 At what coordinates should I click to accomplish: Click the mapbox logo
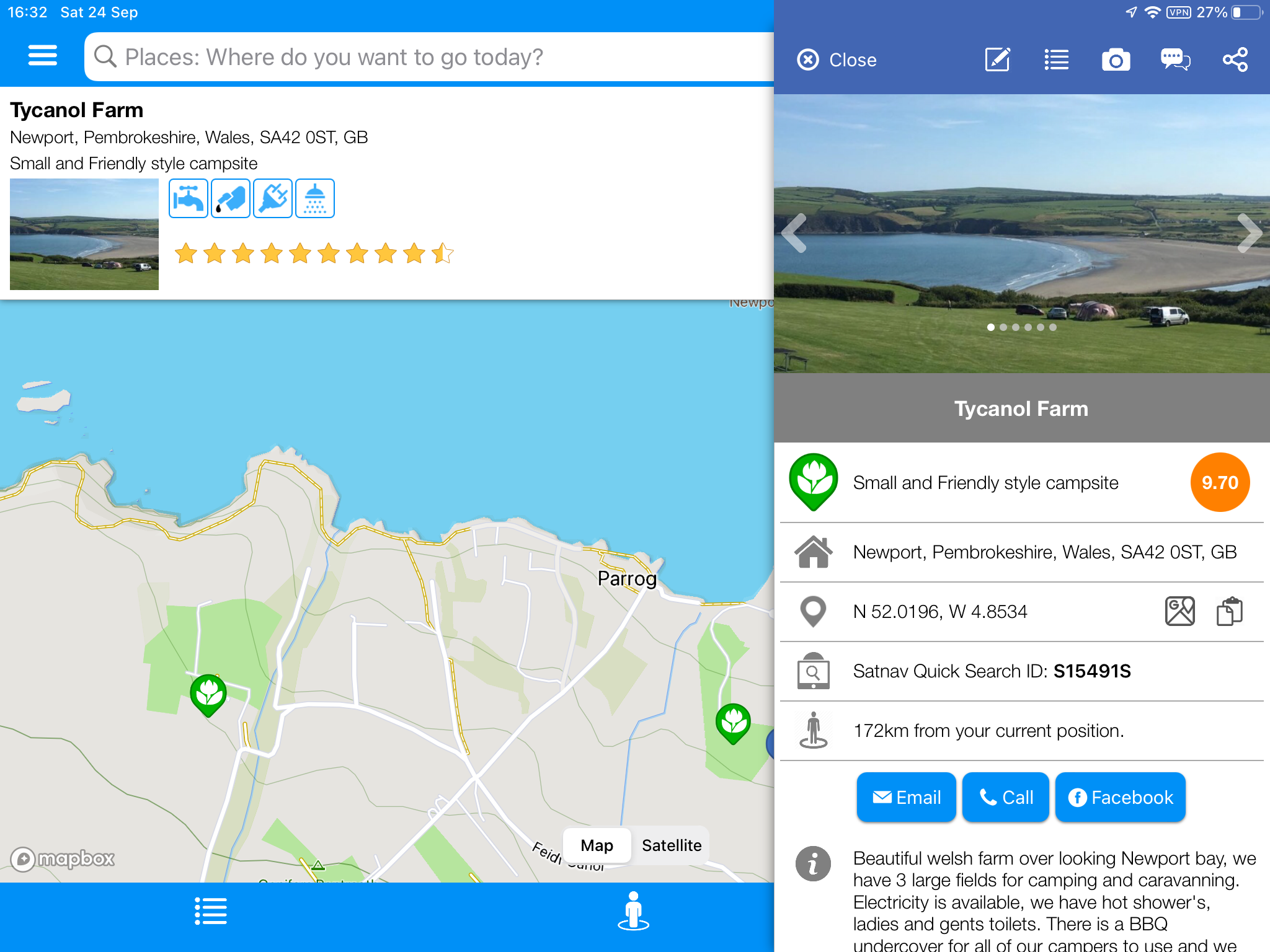click(x=63, y=859)
